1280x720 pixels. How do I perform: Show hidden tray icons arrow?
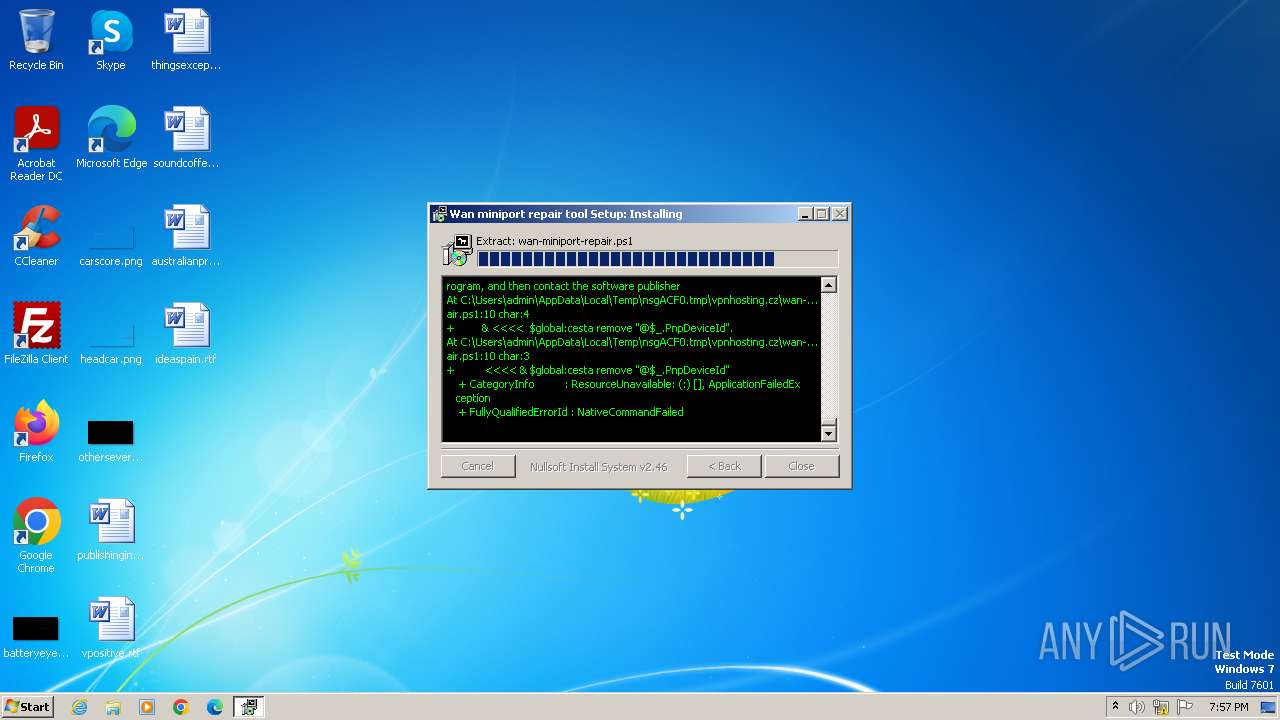(1115, 707)
